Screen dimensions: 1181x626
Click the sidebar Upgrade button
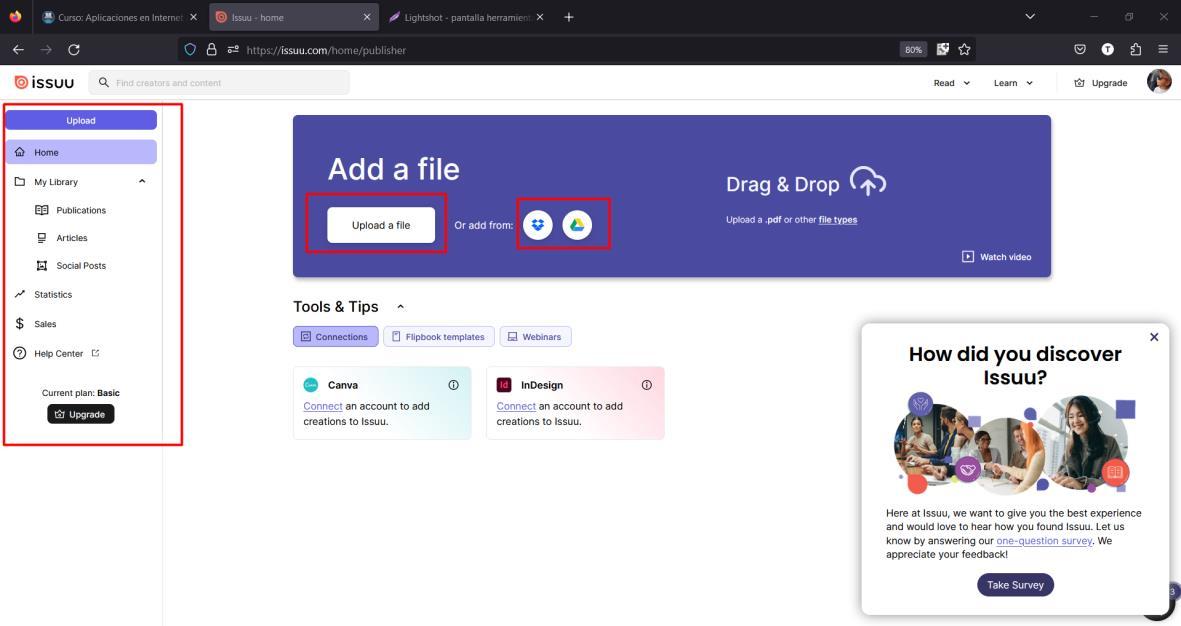tap(81, 414)
